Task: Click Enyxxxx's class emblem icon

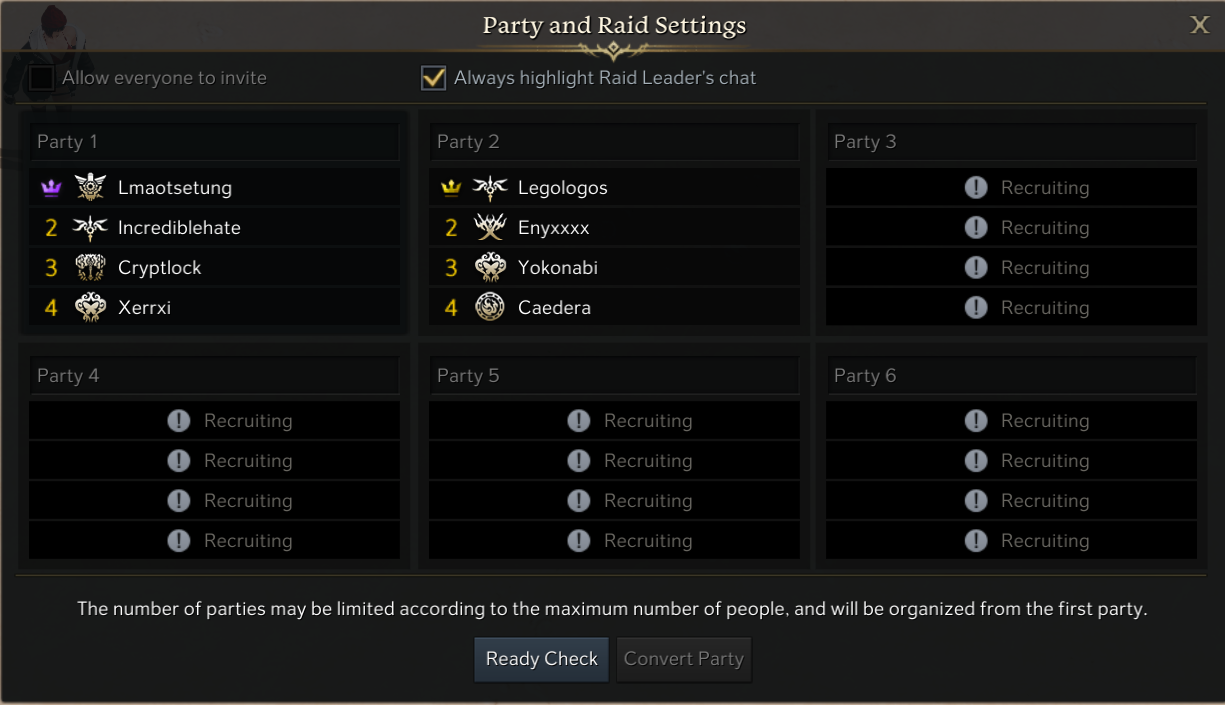Action: tap(490, 228)
